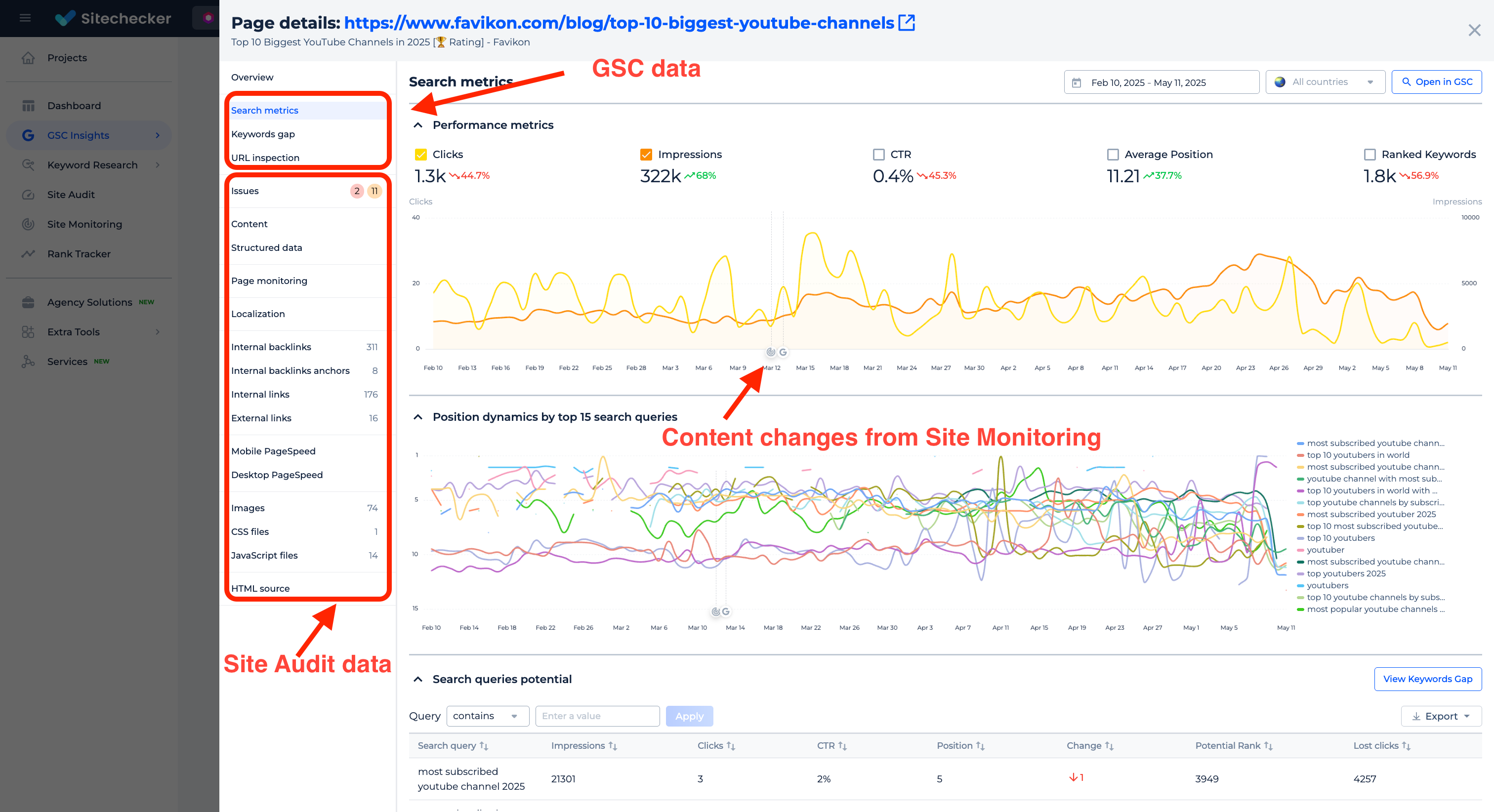Click the Rank Tracker chart icon

click(28, 253)
